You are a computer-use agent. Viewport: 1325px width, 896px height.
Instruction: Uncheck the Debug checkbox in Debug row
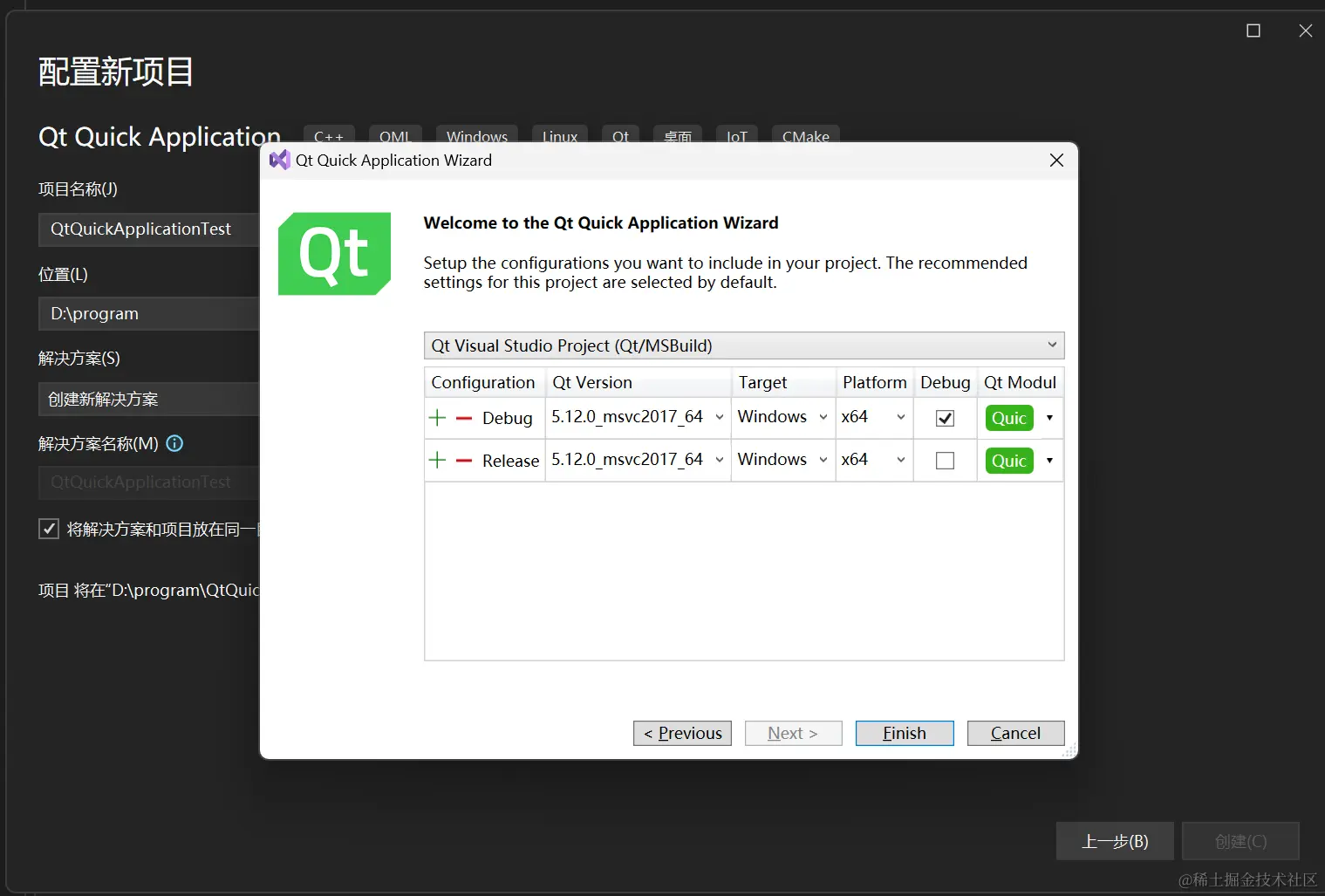pyautogui.click(x=945, y=418)
